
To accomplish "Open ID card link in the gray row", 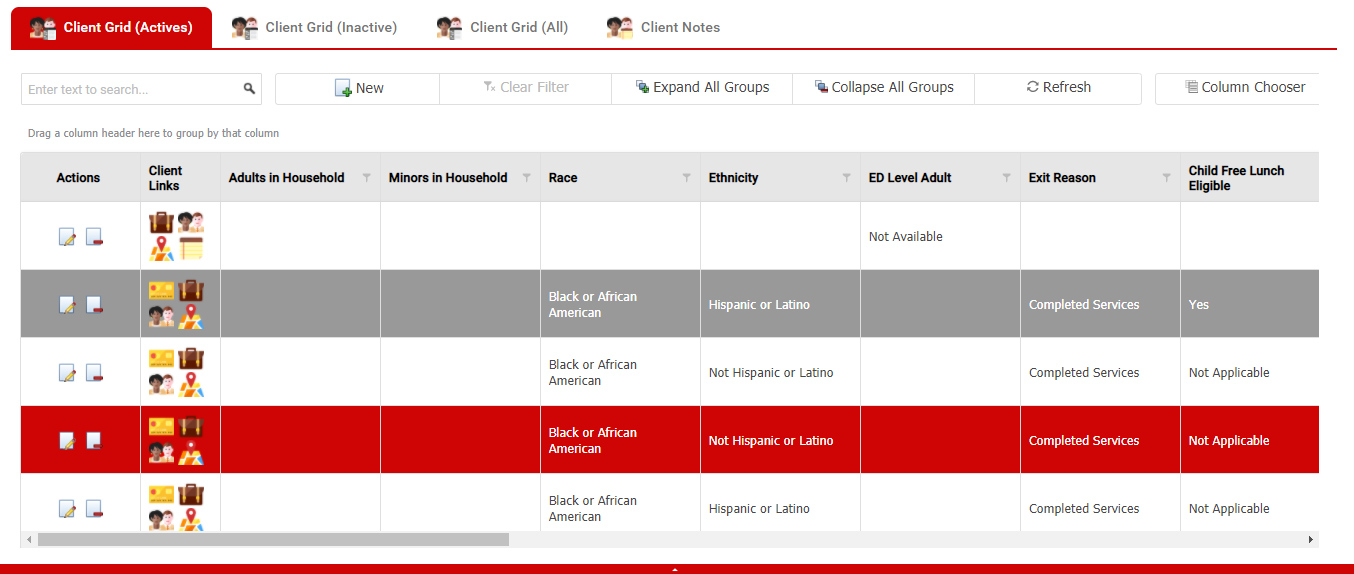I will [x=162, y=291].
